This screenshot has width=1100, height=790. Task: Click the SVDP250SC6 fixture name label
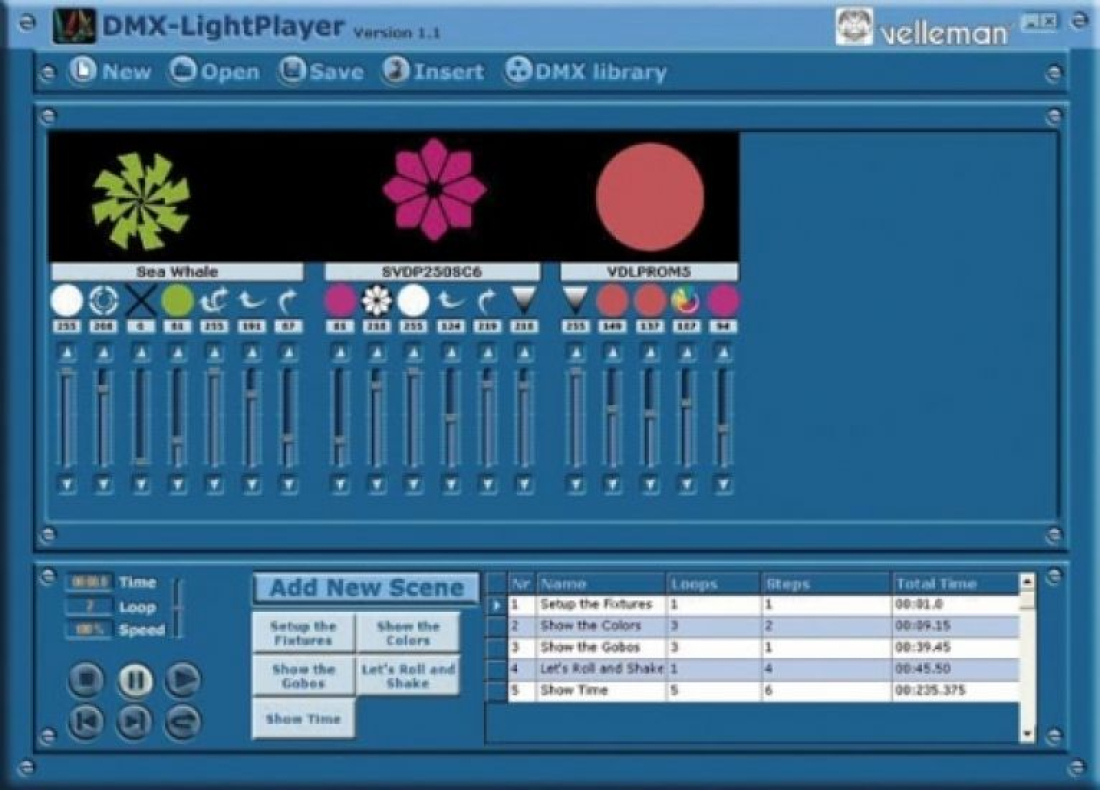coord(432,272)
